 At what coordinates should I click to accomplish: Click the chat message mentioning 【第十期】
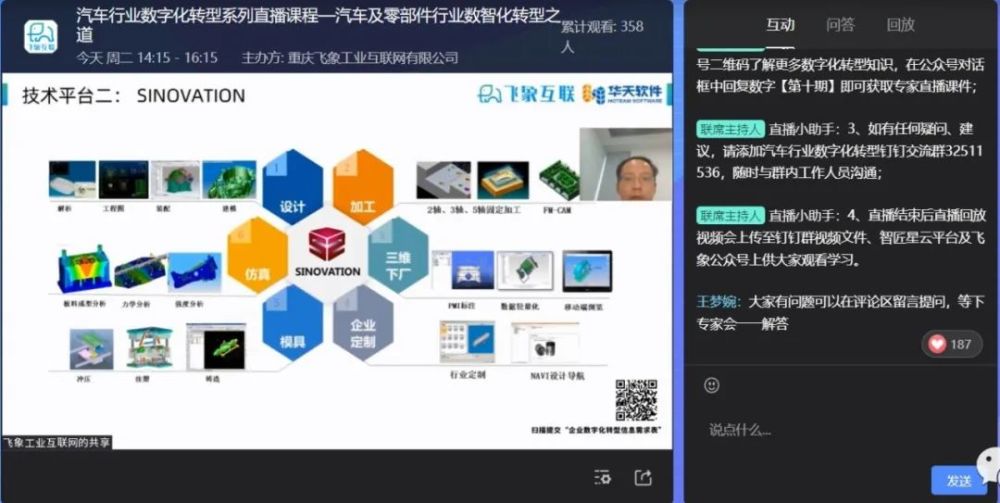pos(839,75)
